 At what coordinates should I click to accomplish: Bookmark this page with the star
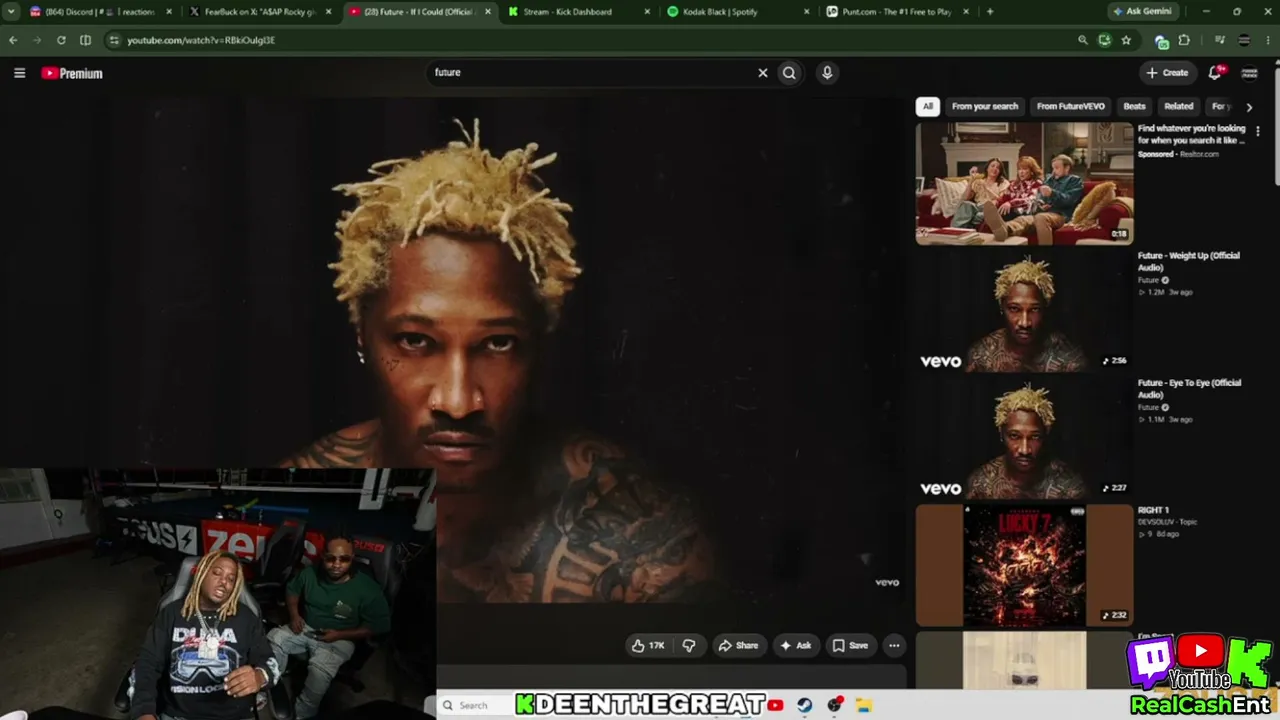coord(1126,40)
